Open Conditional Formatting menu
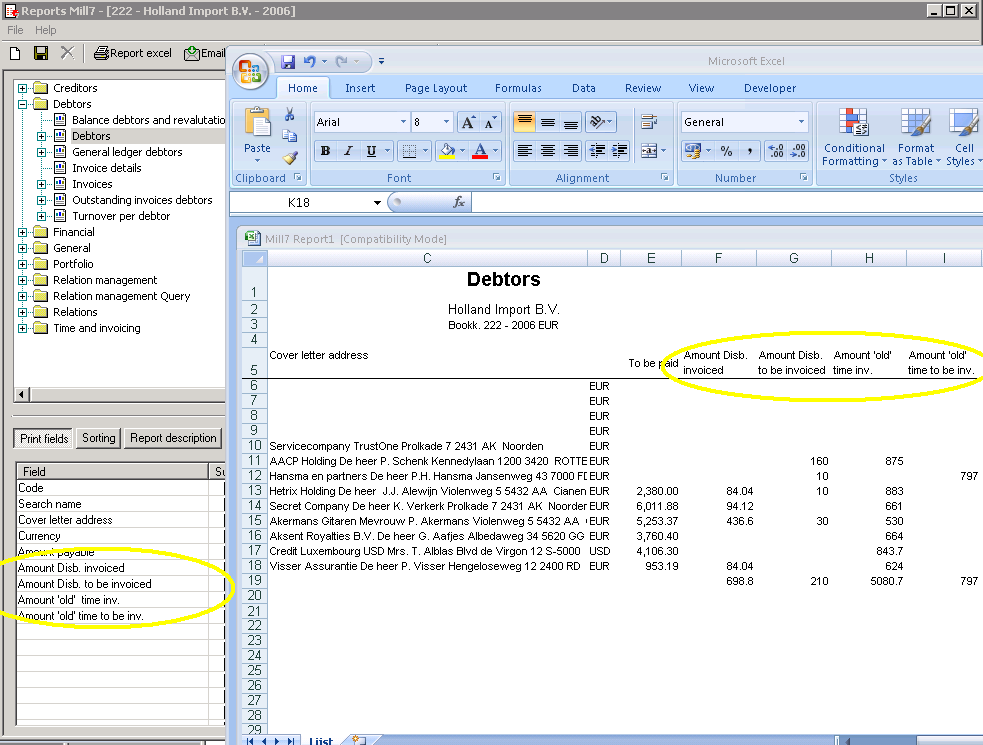This screenshot has height=745, width=983. (x=854, y=137)
